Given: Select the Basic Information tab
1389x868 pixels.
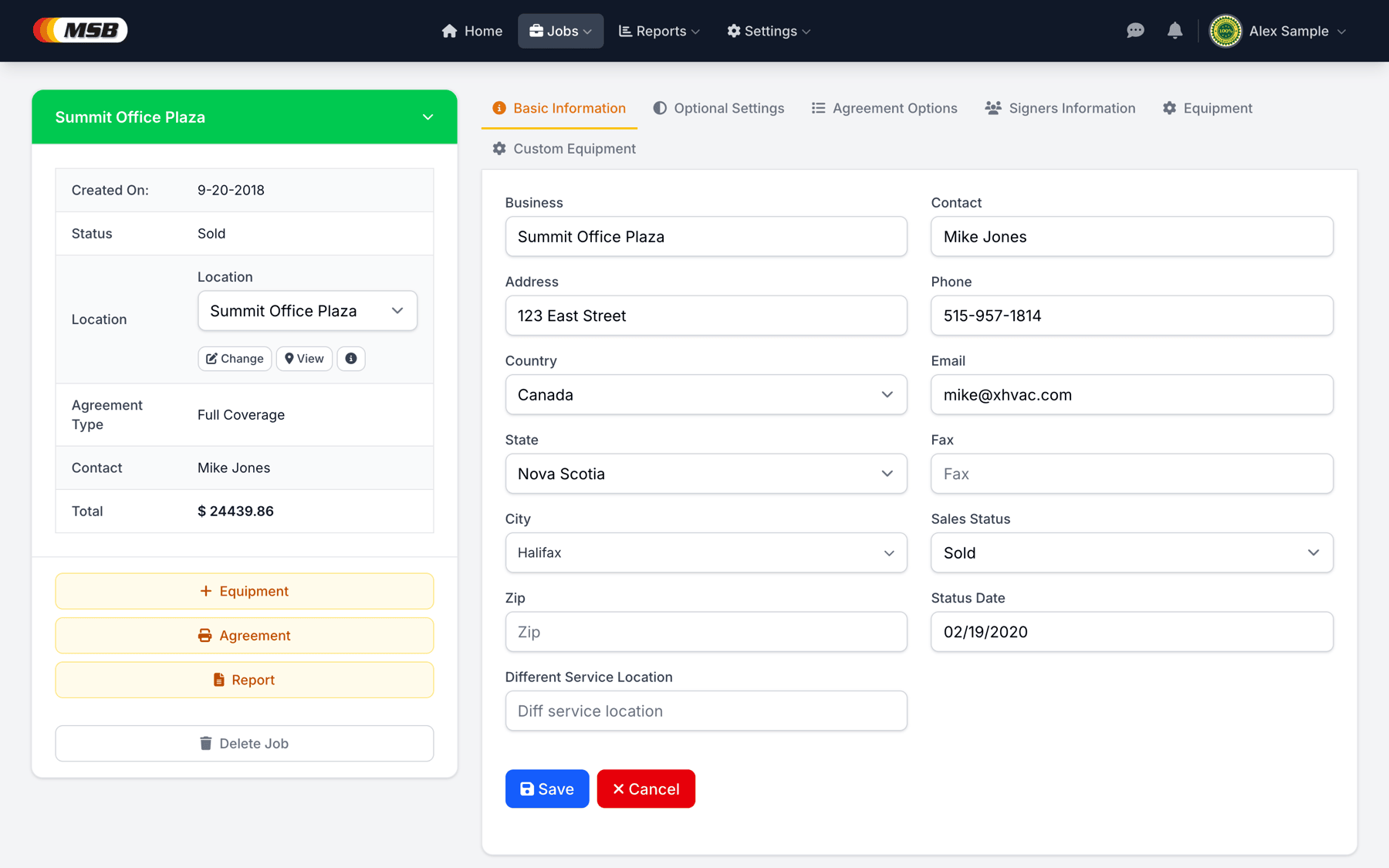Looking at the screenshot, I should [559, 109].
